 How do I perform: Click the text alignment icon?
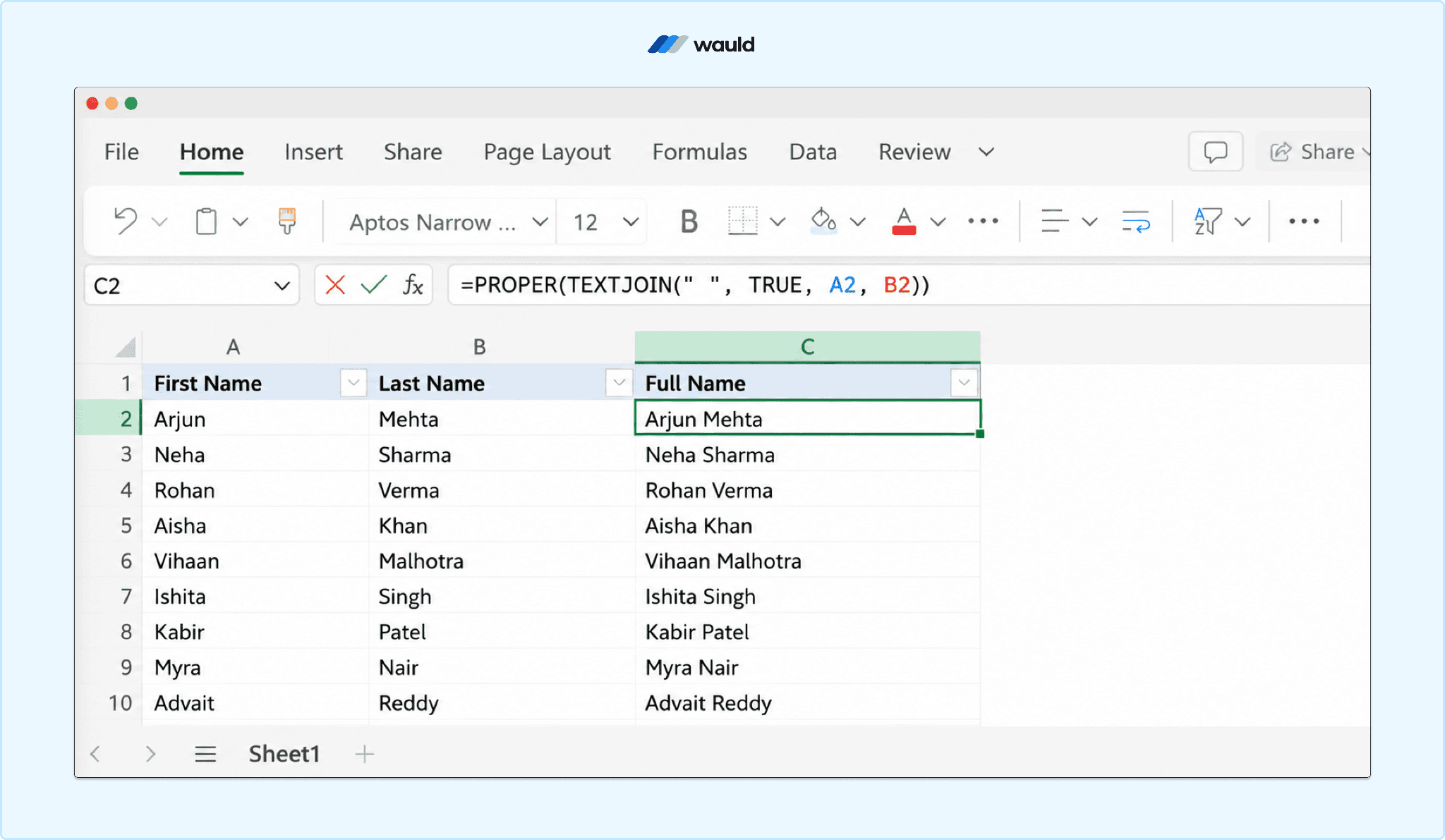point(1055,221)
